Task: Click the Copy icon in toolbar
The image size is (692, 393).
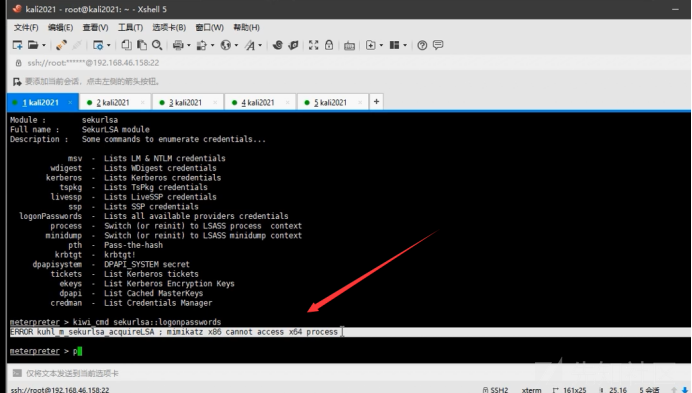Action: (x=126, y=45)
